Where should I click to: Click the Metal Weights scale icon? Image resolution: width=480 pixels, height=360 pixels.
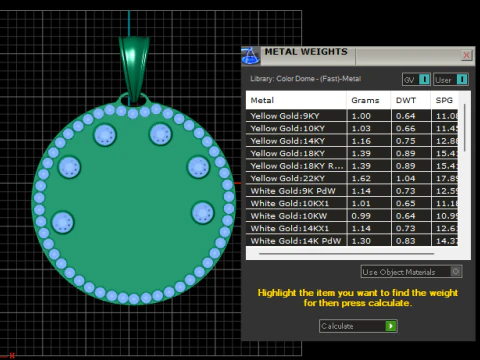(251, 55)
